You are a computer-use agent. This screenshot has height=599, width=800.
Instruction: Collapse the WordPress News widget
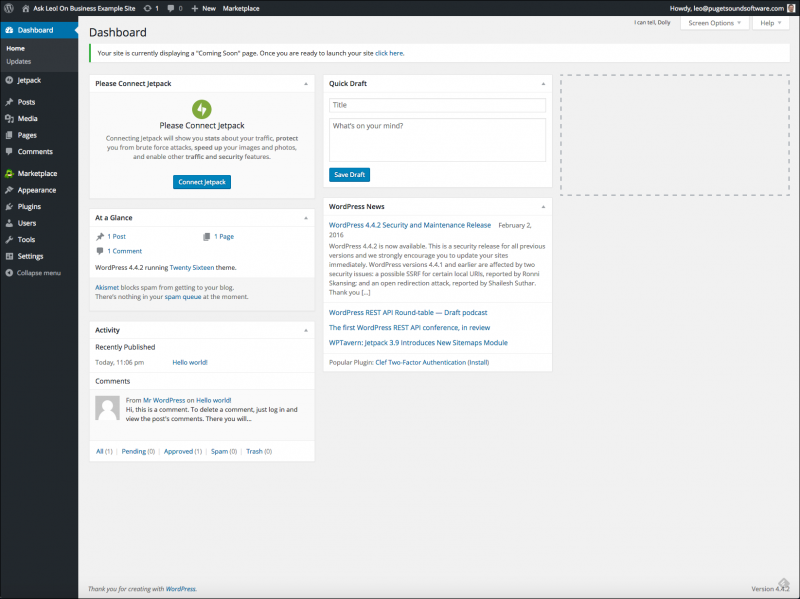[543, 207]
